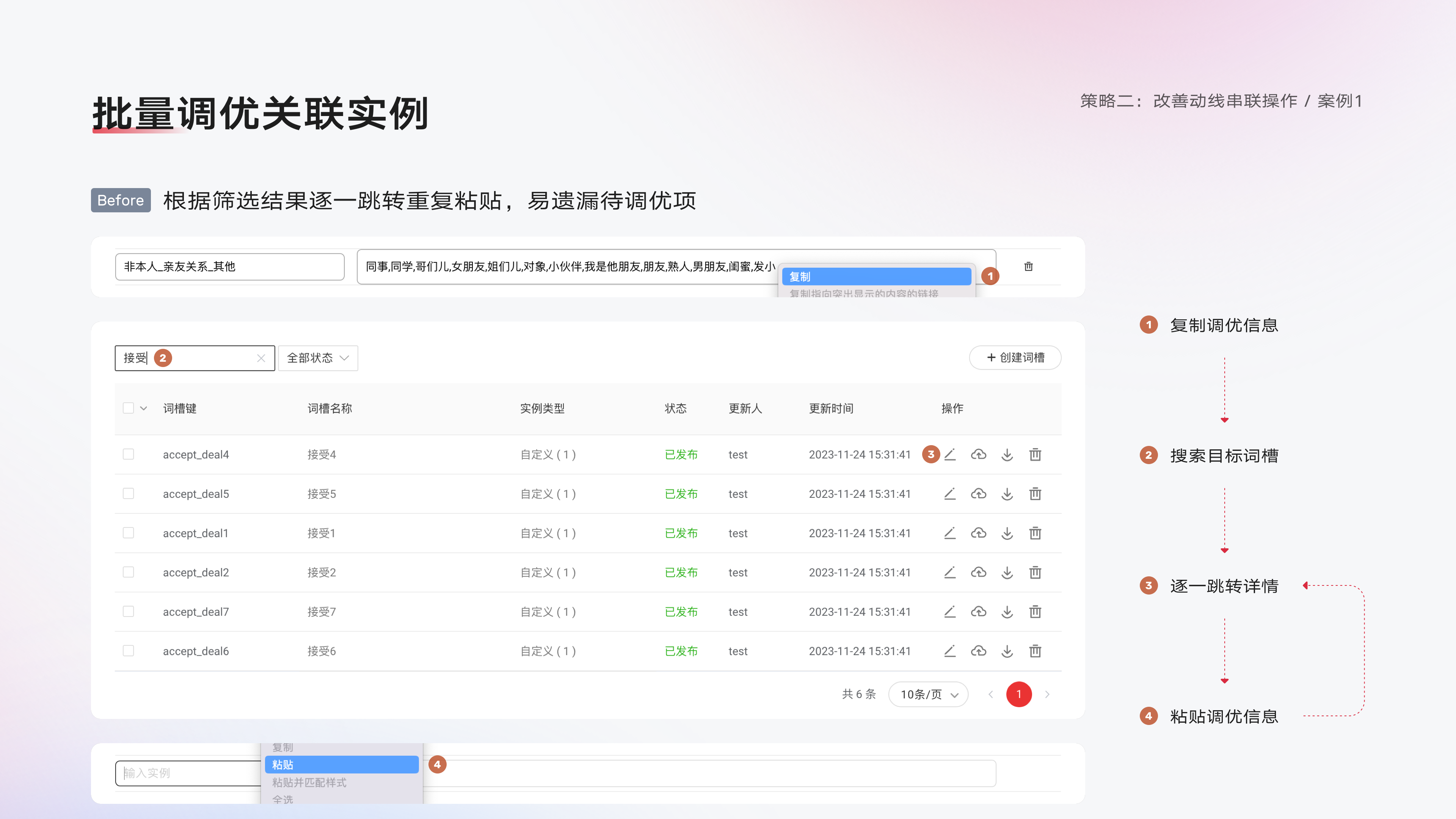Click the accept_deal7 slot key

pyautogui.click(x=196, y=612)
